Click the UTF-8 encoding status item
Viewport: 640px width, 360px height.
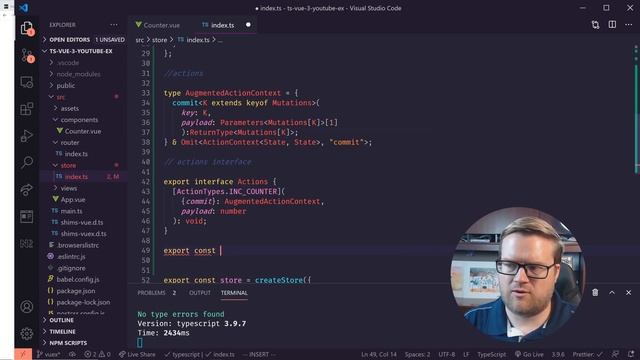click(447, 354)
